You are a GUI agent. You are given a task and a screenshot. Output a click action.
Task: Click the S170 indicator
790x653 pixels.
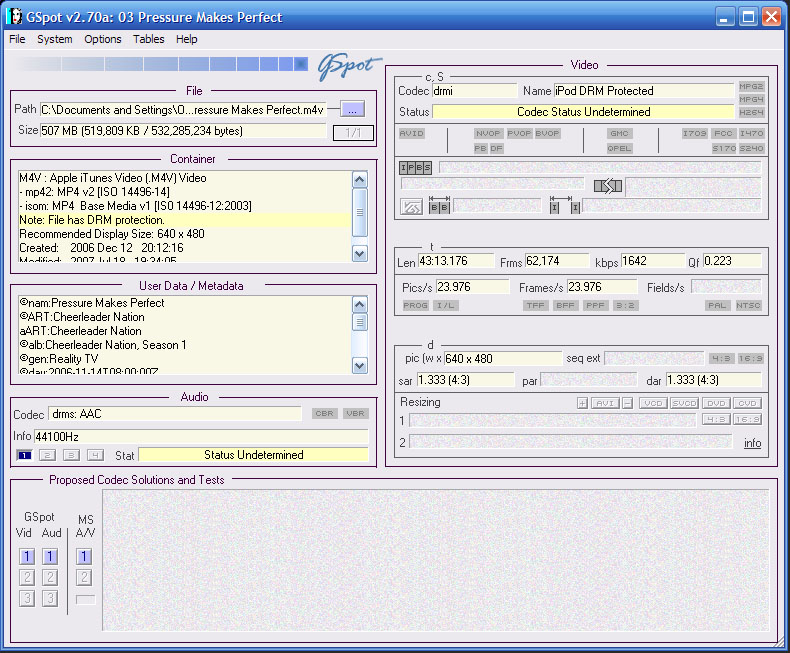[724, 149]
